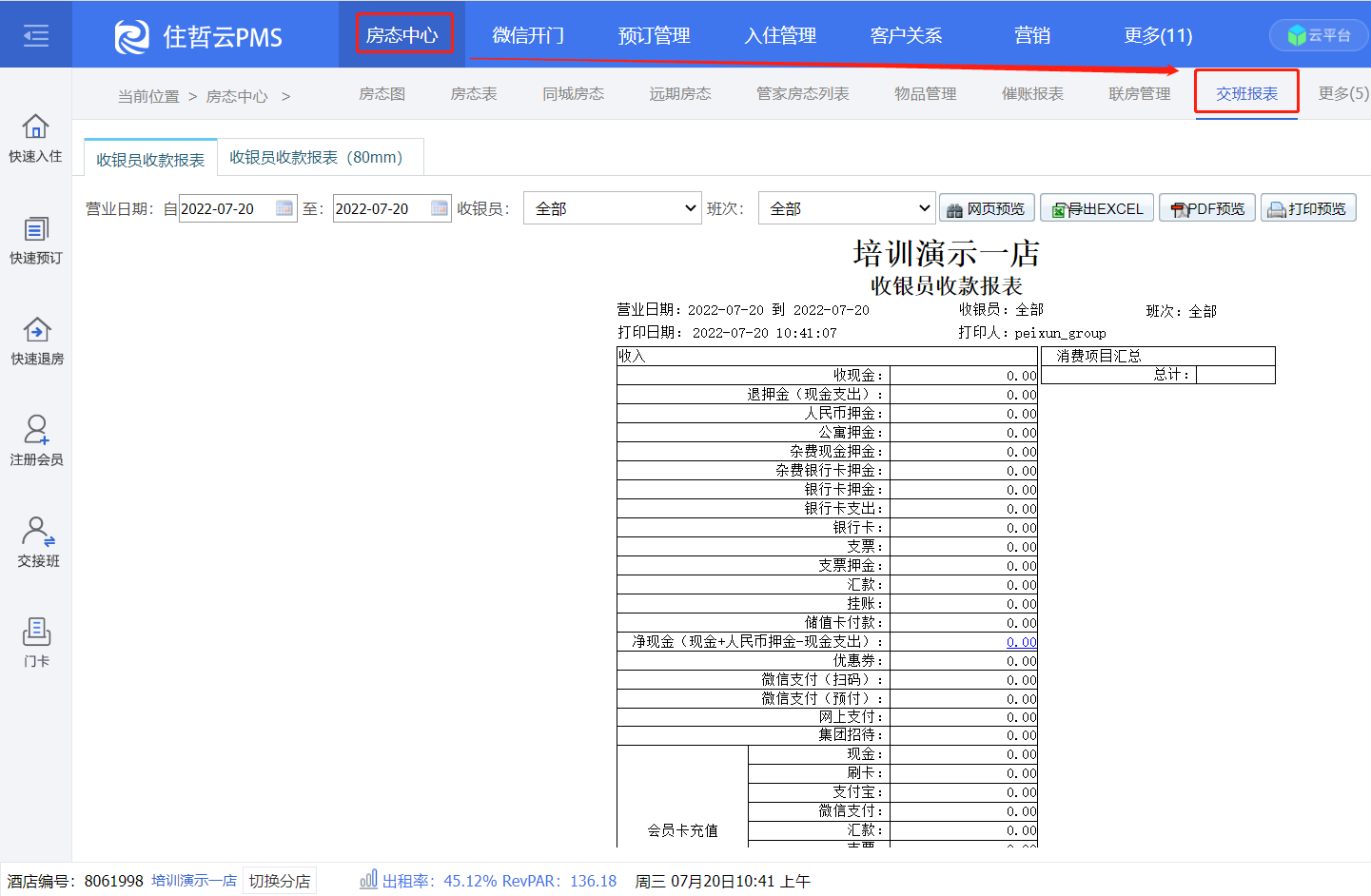Click the 酒店编号: 8061998 text
This screenshot has height=896, width=1371.
point(75,881)
